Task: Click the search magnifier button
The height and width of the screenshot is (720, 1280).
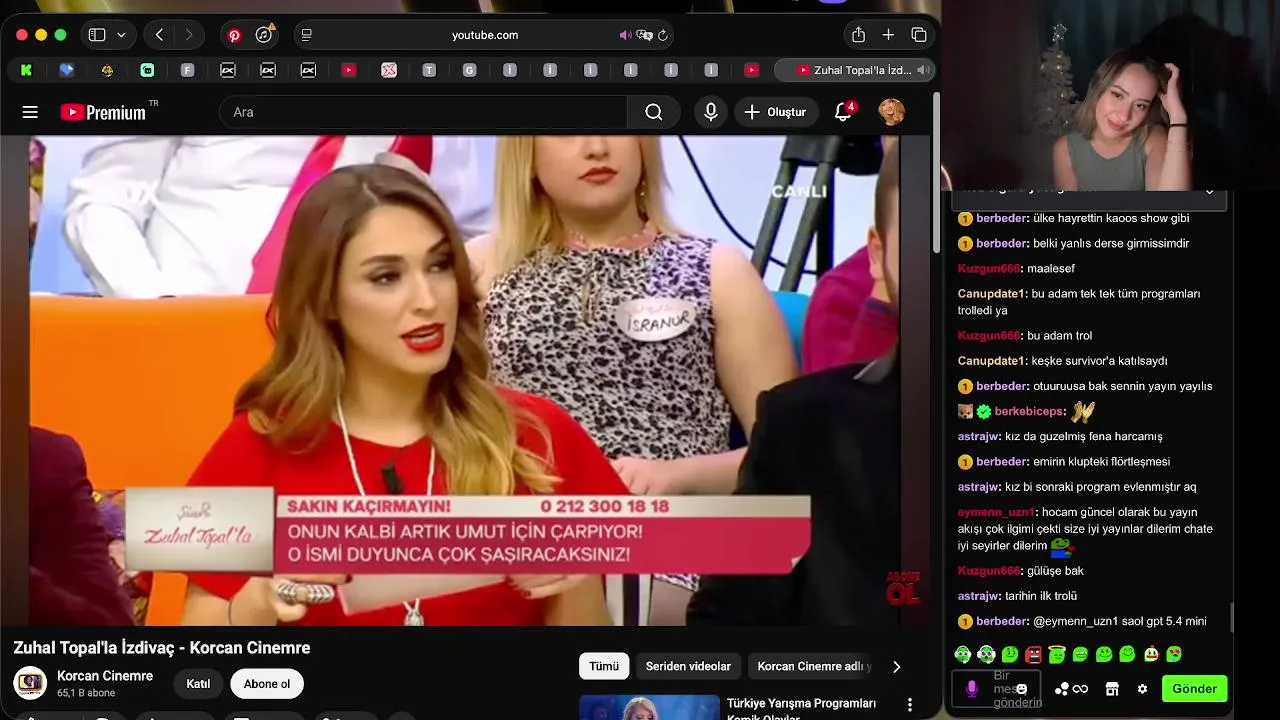Action: tap(654, 112)
